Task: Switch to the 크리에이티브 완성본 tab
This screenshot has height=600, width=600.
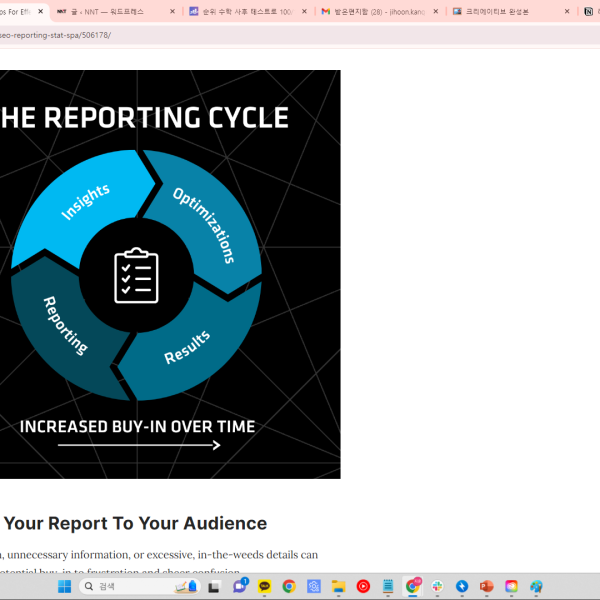Action: click(511, 12)
